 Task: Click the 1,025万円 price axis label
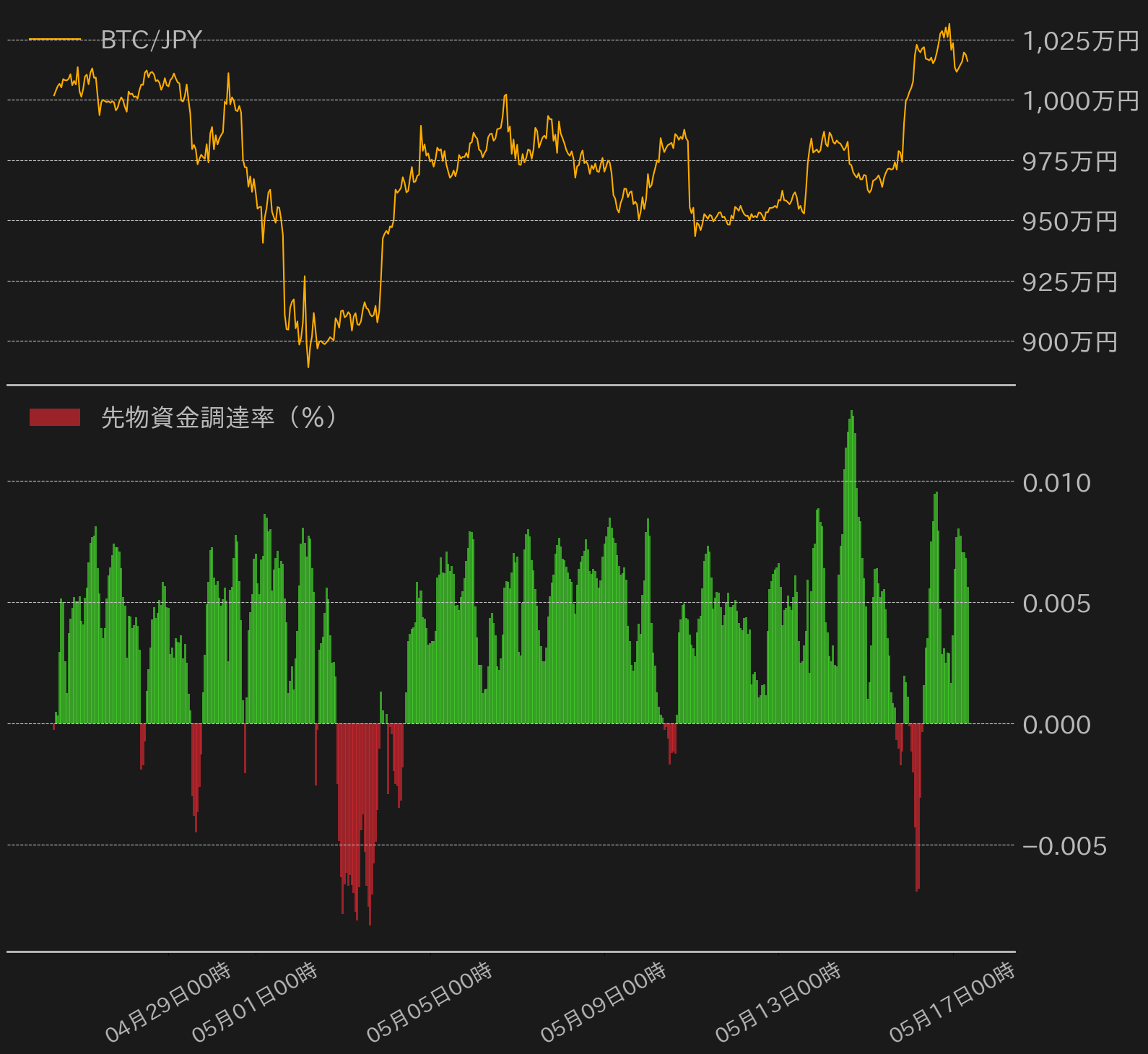(1081, 41)
